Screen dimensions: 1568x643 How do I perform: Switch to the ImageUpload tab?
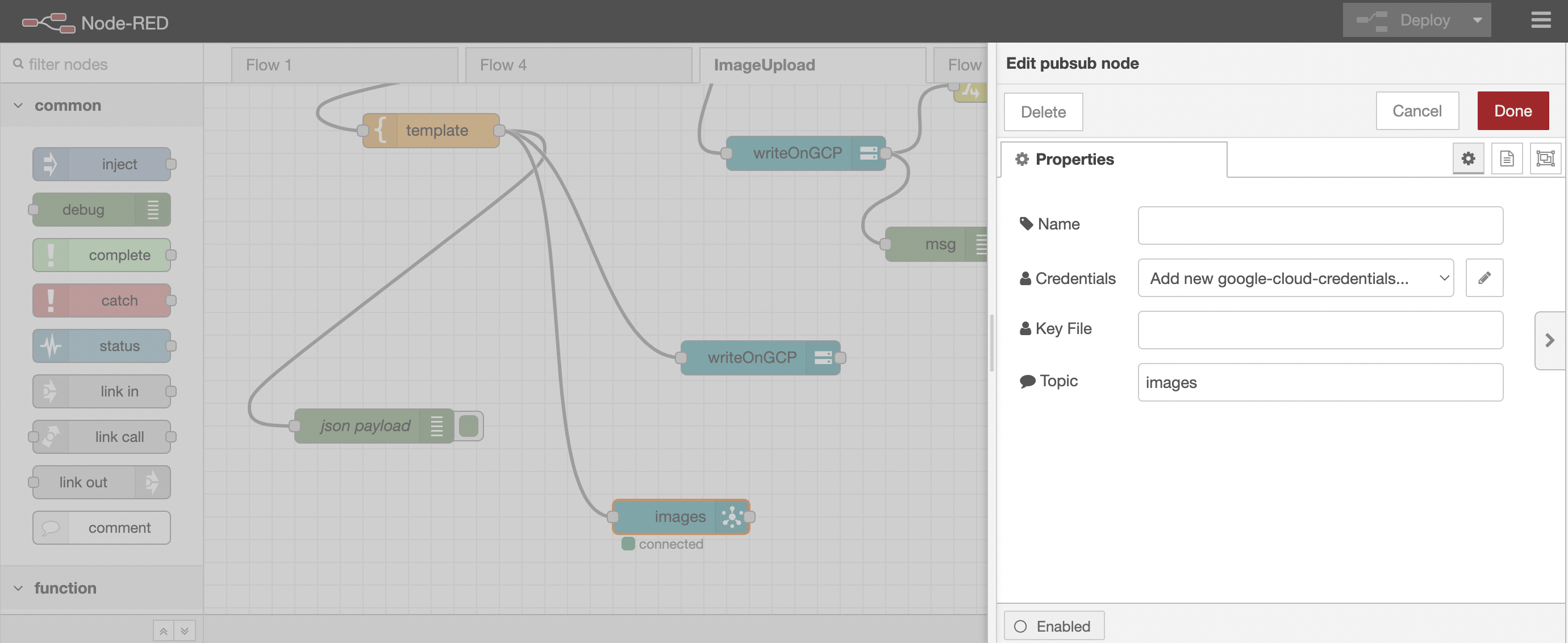tap(812, 65)
